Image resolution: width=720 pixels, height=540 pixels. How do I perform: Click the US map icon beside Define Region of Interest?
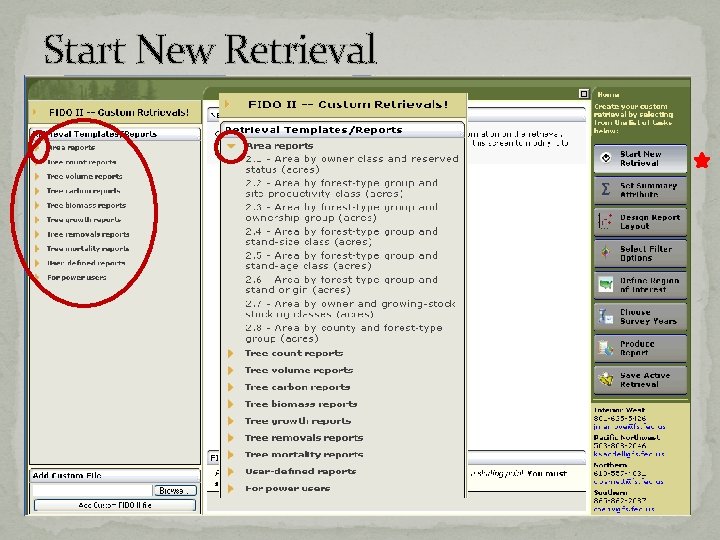pos(606,284)
